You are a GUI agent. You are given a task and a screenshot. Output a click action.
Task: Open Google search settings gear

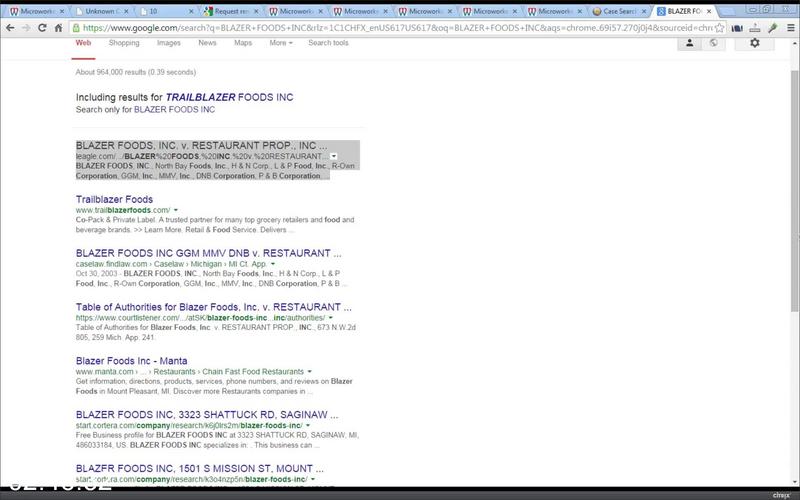(755, 43)
